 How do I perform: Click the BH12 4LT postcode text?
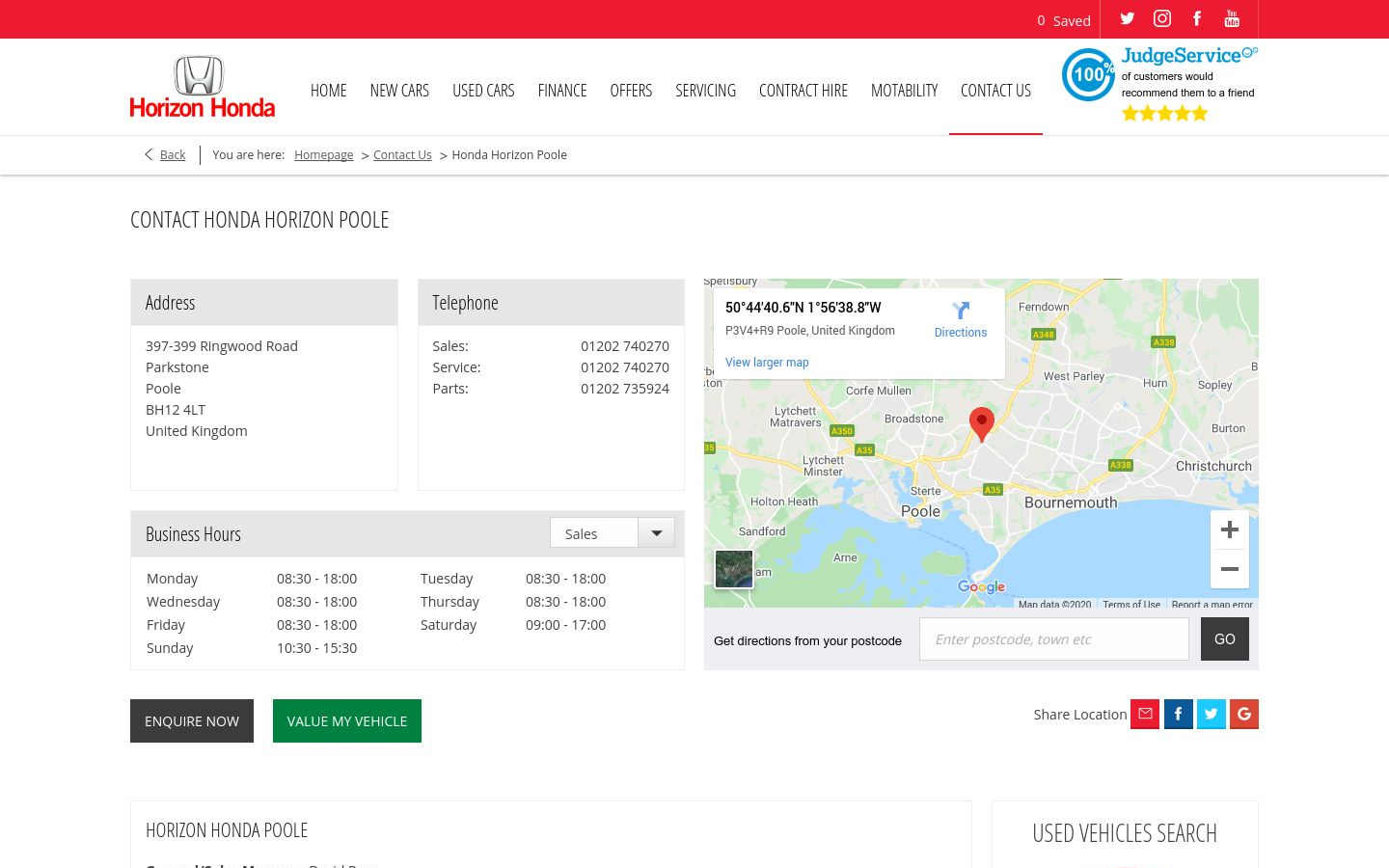click(x=176, y=409)
